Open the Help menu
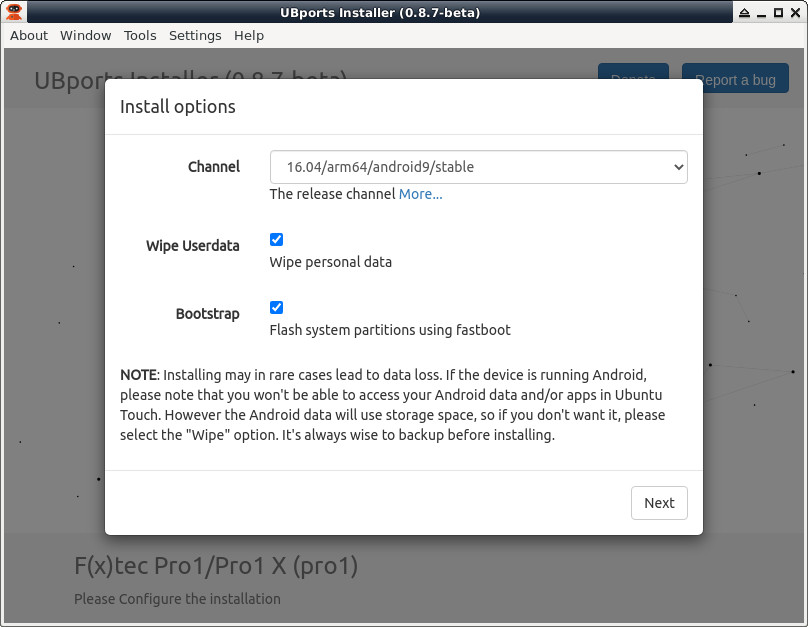This screenshot has width=808, height=627. point(249,36)
